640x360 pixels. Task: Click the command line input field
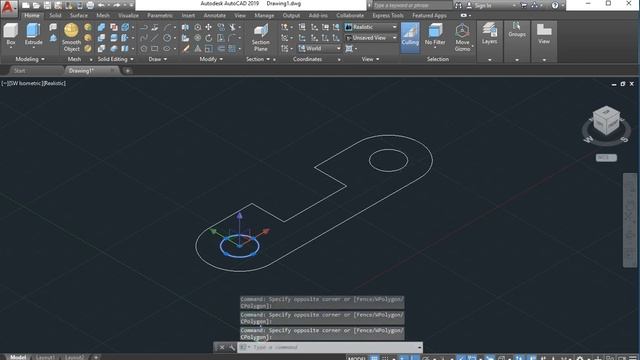click(x=331, y=347)
